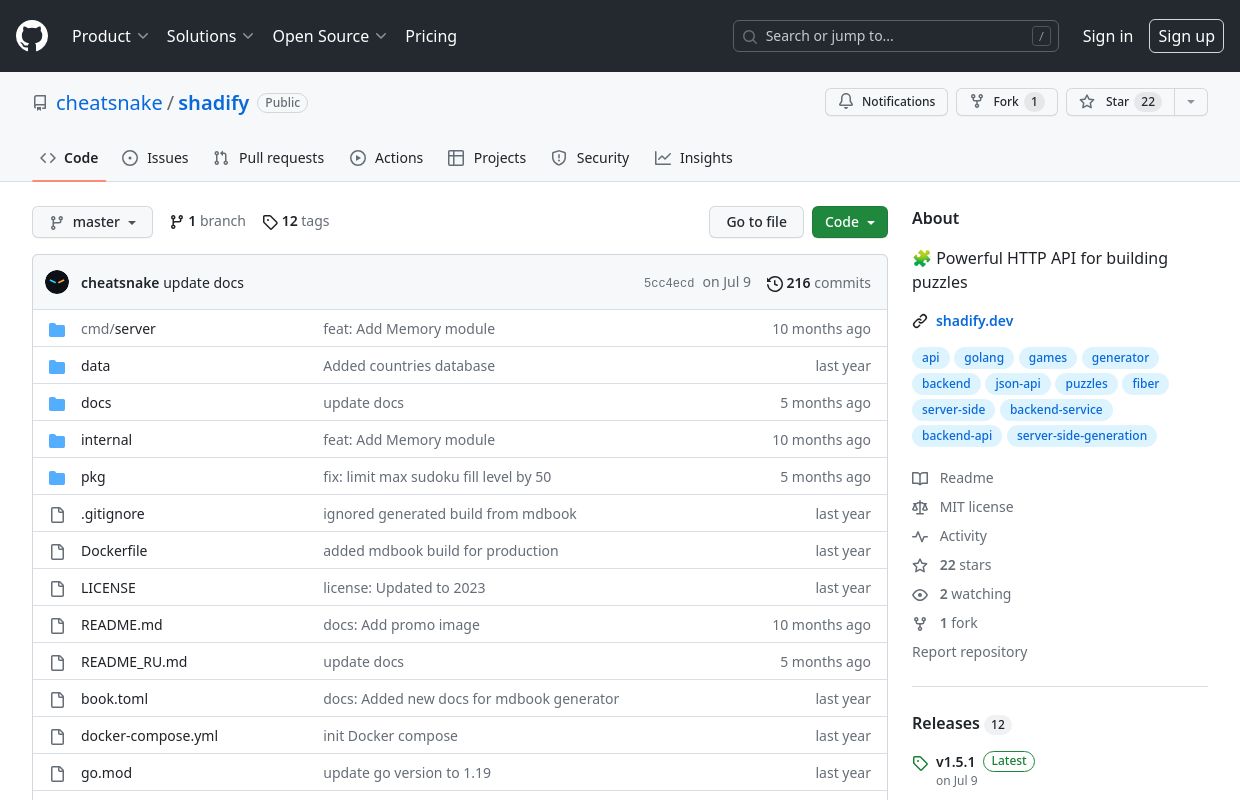Open commit hash 5cc4ecd
The height and width of the screenshot is (800, 1240).
click(x=669, y=283)
